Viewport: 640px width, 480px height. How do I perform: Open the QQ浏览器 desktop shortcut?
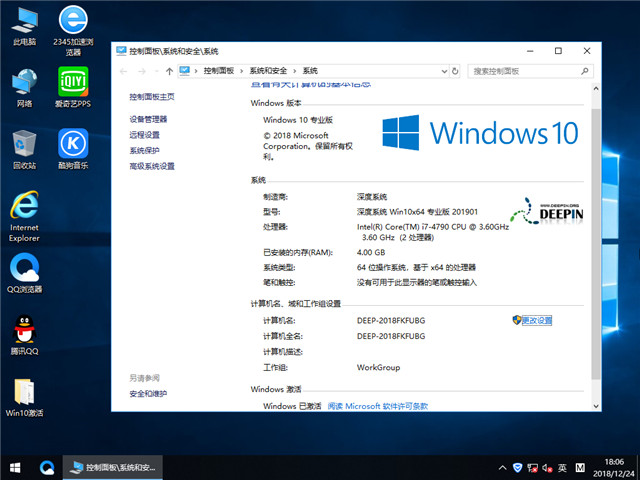coord(24,273)
